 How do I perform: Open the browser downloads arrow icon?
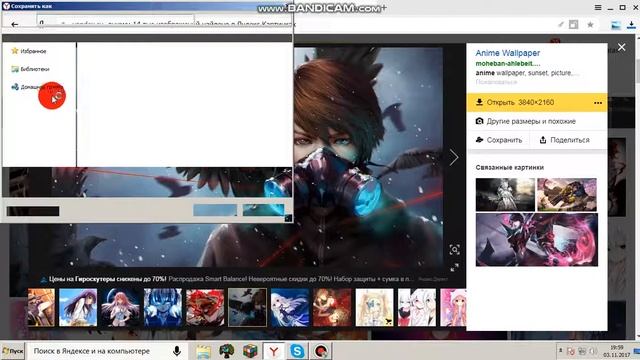click(631, 25)
